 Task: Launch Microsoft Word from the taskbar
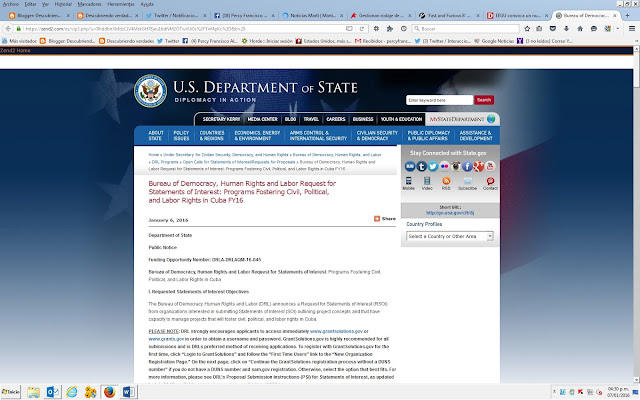click(129, 392)
